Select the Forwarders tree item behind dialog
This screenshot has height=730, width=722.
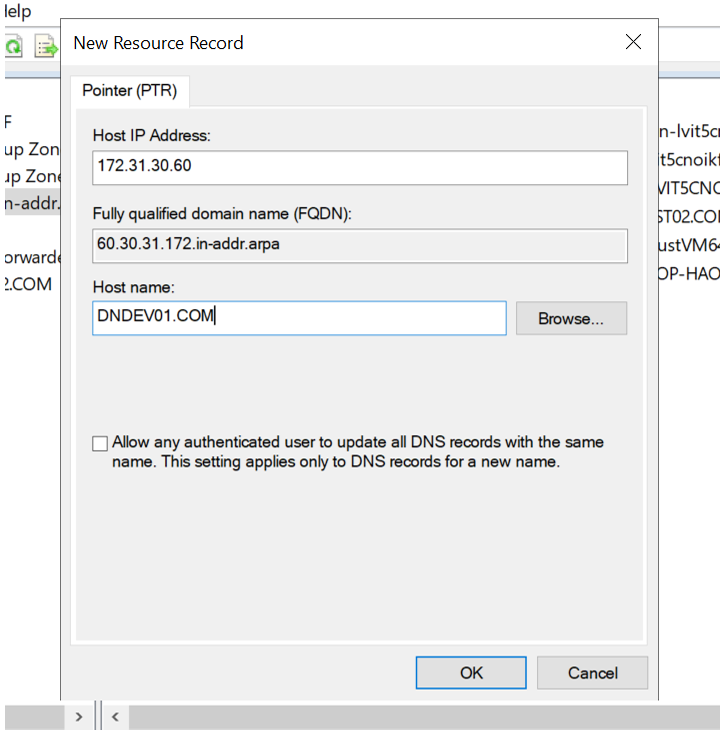click(32, 257)
